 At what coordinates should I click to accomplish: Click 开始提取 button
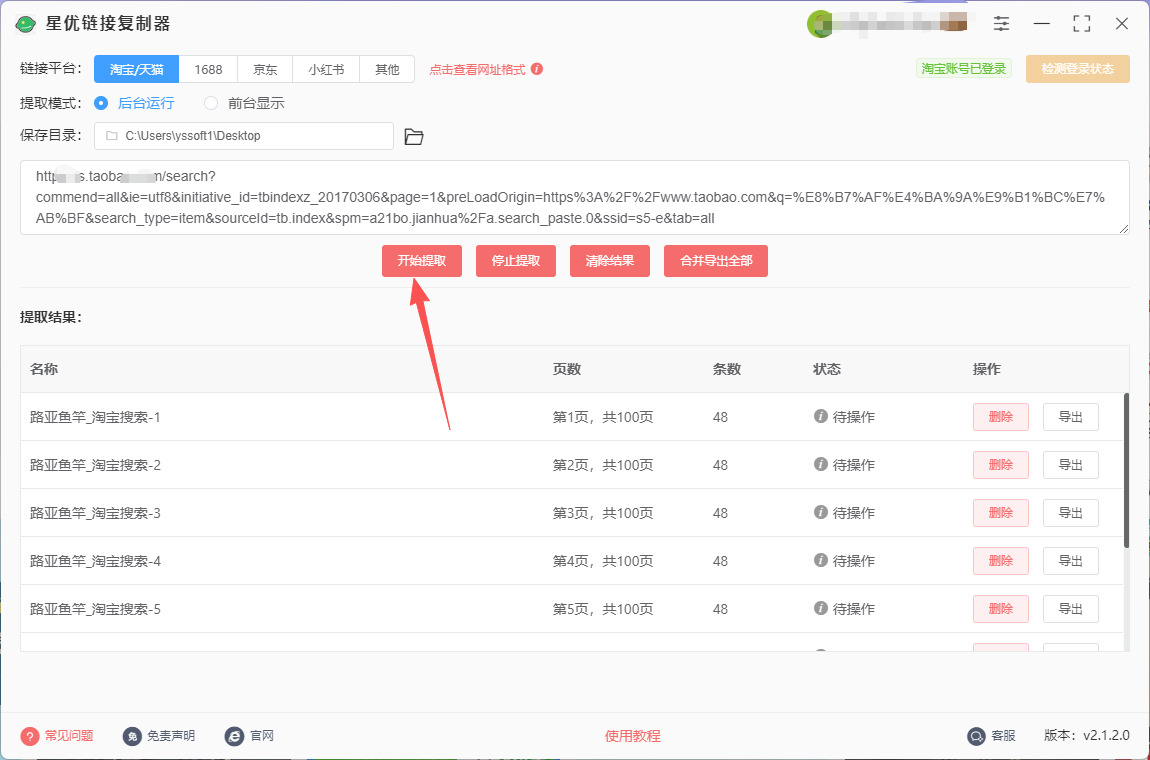tap(422, 261)
